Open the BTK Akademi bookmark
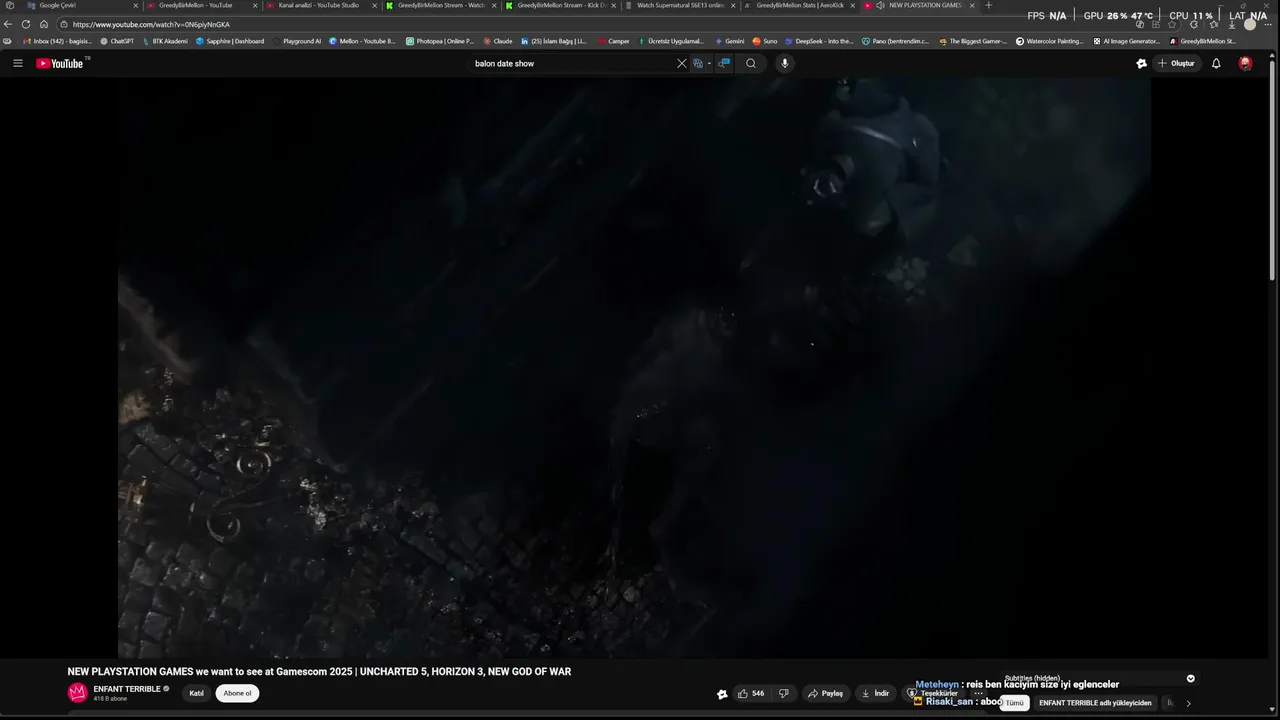 (x=165, y=41)
